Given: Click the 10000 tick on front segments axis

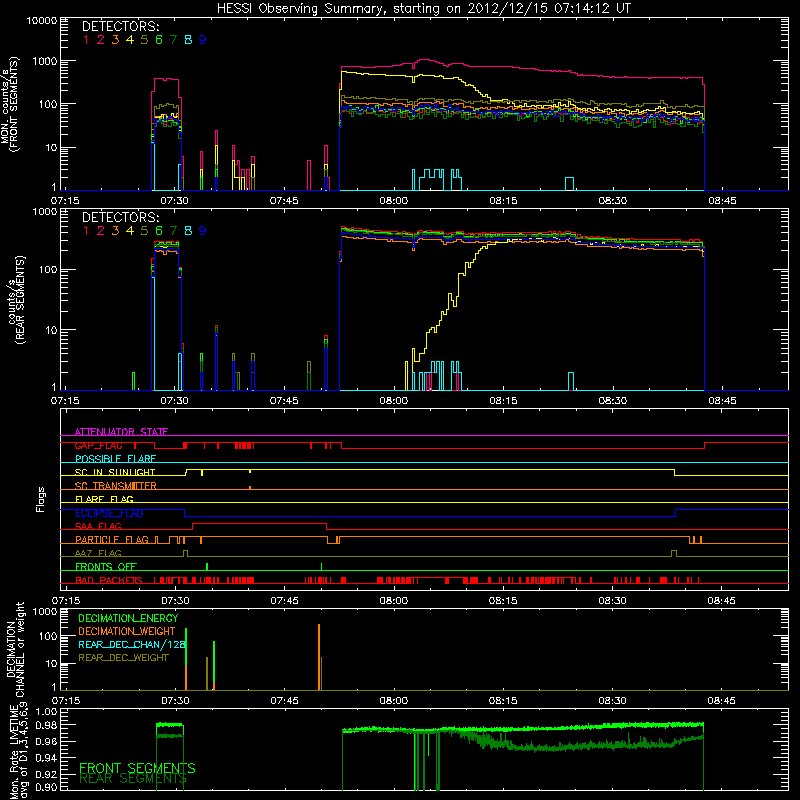Looking at the screenshot, I should [41, 21].
